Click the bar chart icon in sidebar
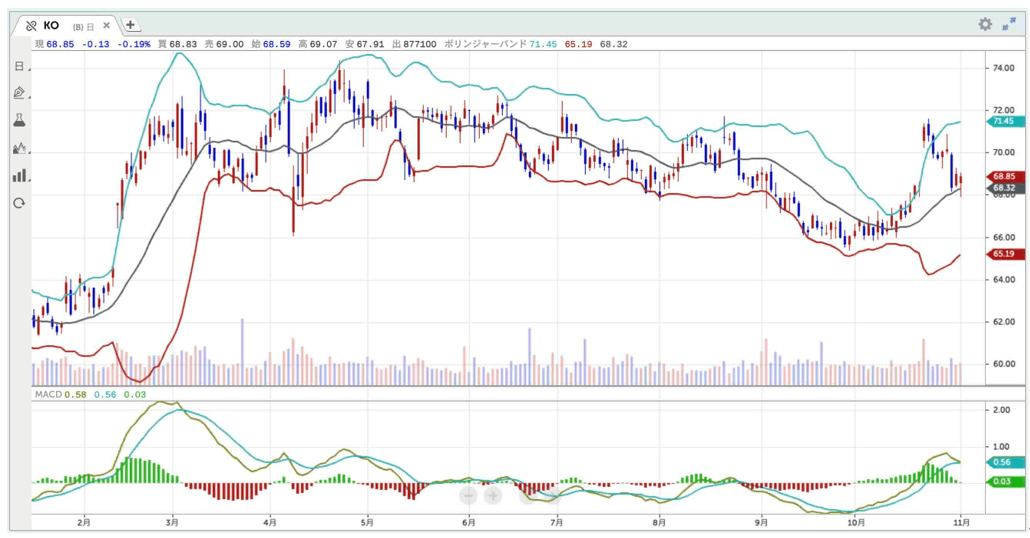1030x538 pixels. click(19, 175)
